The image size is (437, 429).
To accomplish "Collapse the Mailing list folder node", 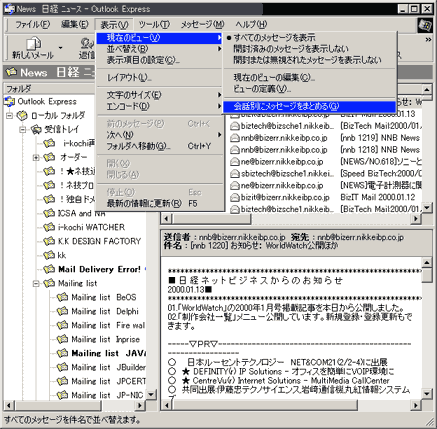I will click(36, 283).
